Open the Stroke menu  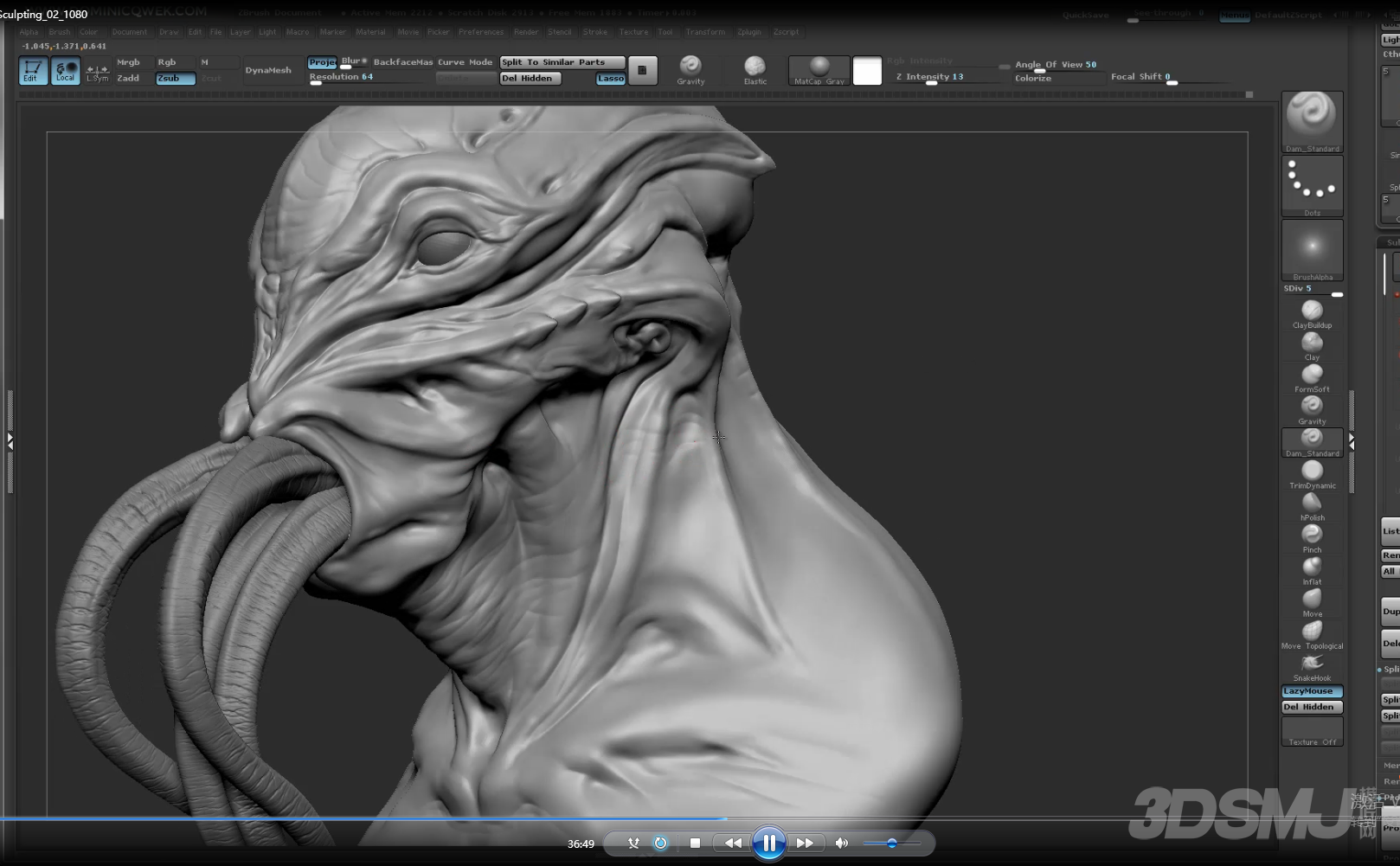pos(595,32)
